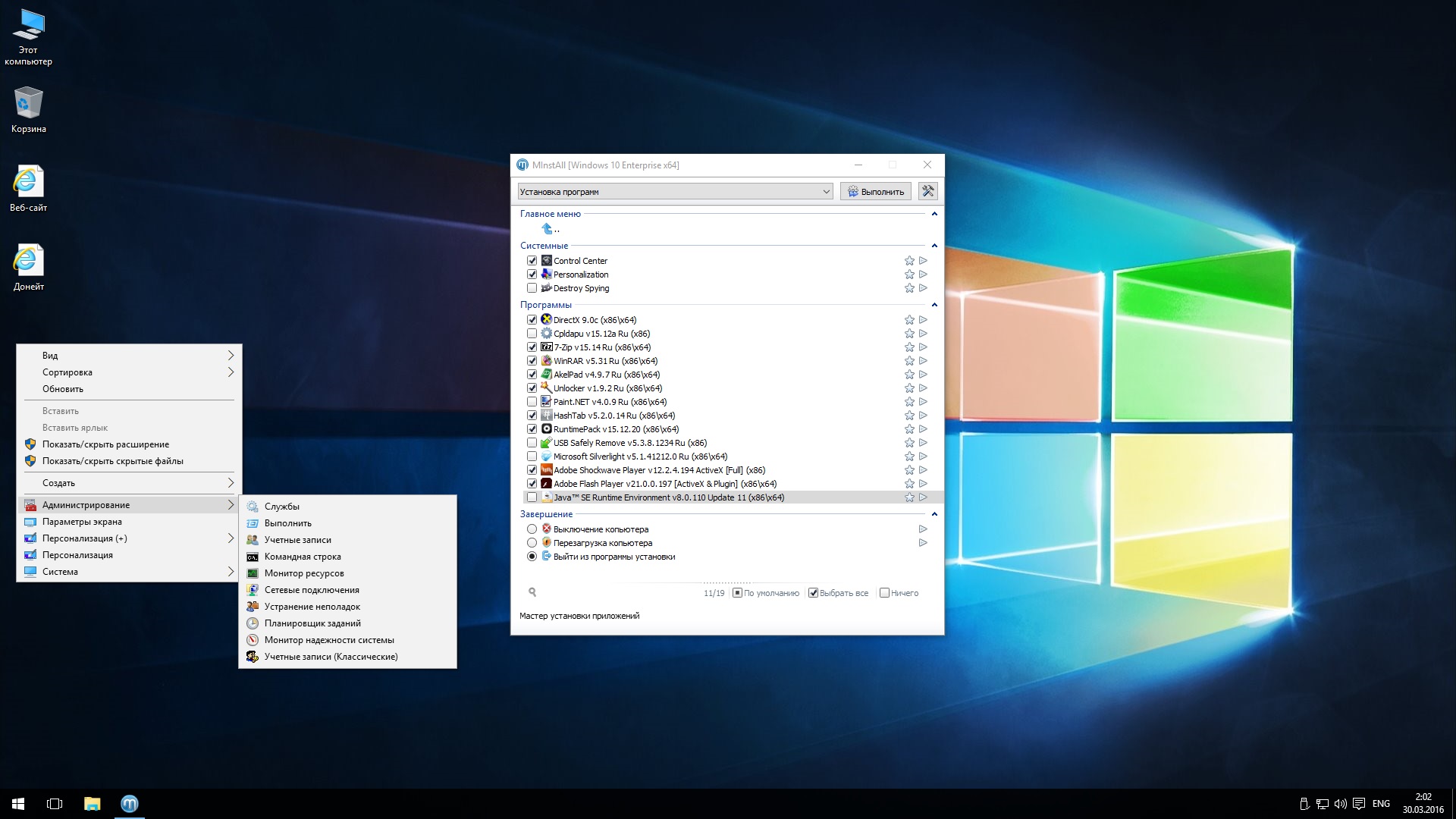This screenshot has width=1456, height=819.
Task: Collapse the Программы section
Action: [934, 305]
